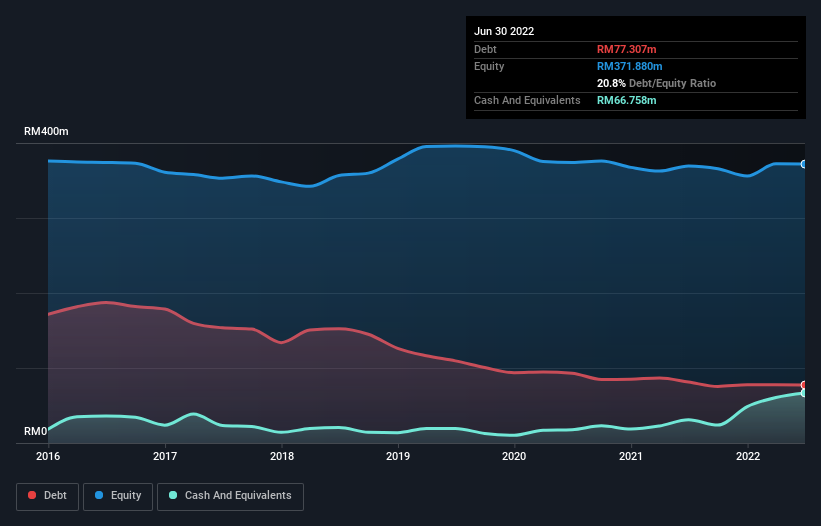Click the 2017 x-axis label
This screenshot has height=526, width=821.
pyautogui.click(x=165, y=456)
